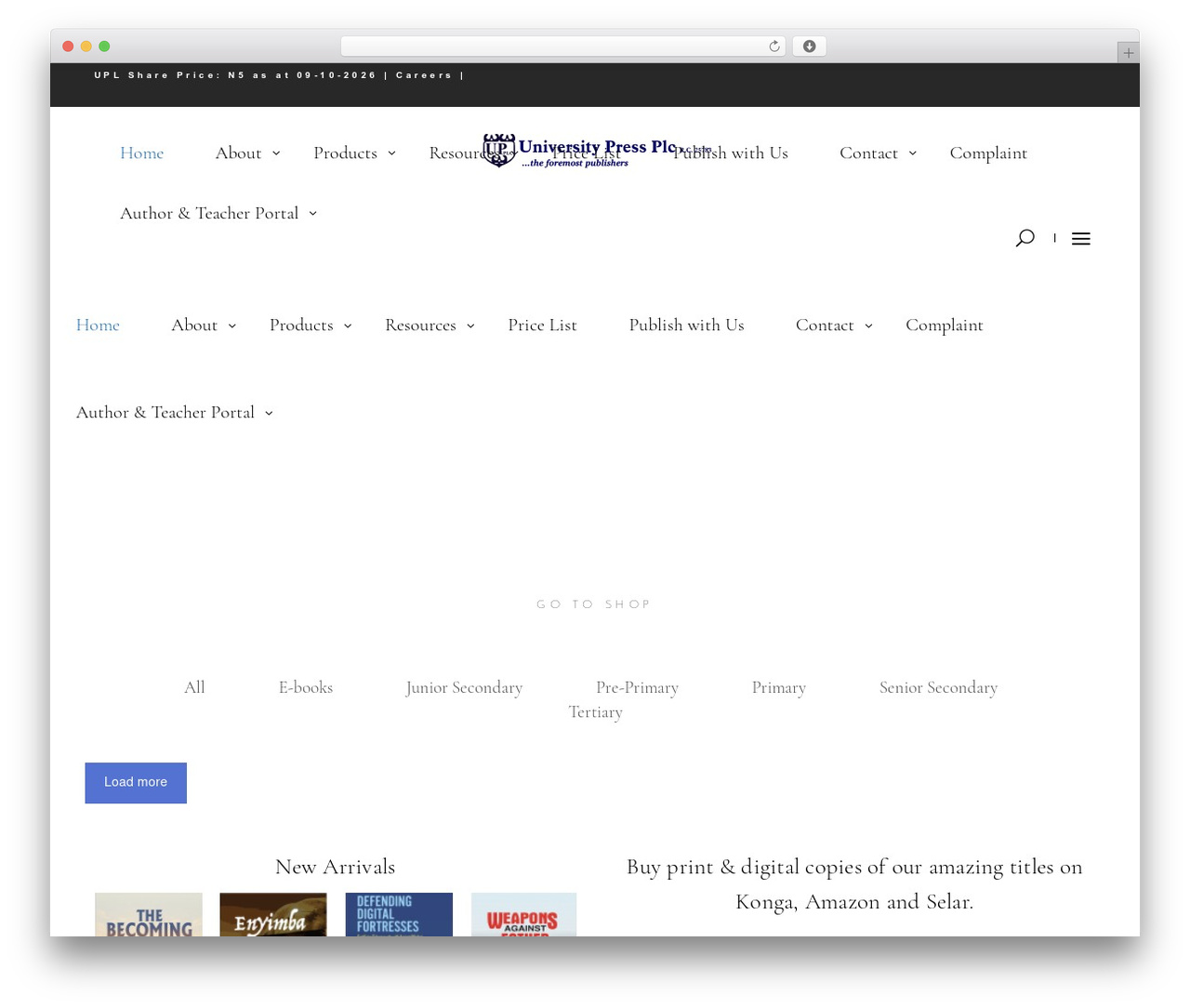Follow the GO TO SHOP link
1190x1008 pixels.
[x=594, y=604]
